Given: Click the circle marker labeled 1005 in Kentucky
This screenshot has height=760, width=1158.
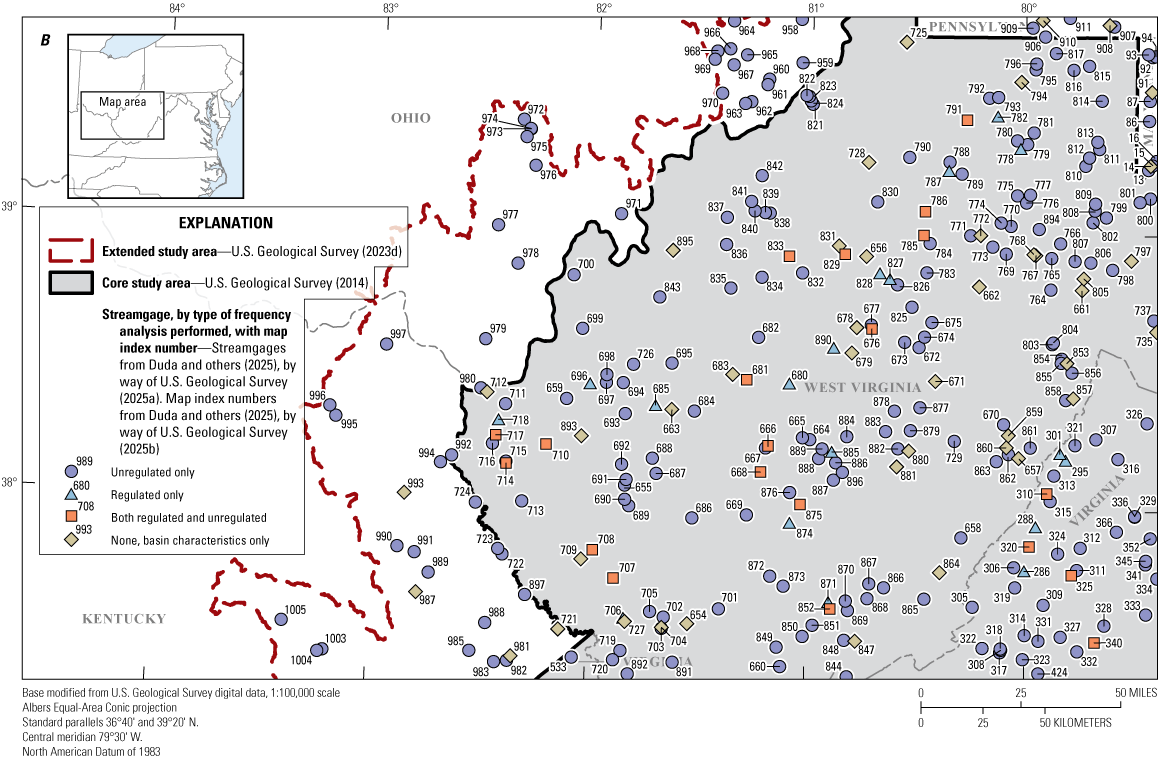Looking at the screenshot, I should (x=281, y=619).
